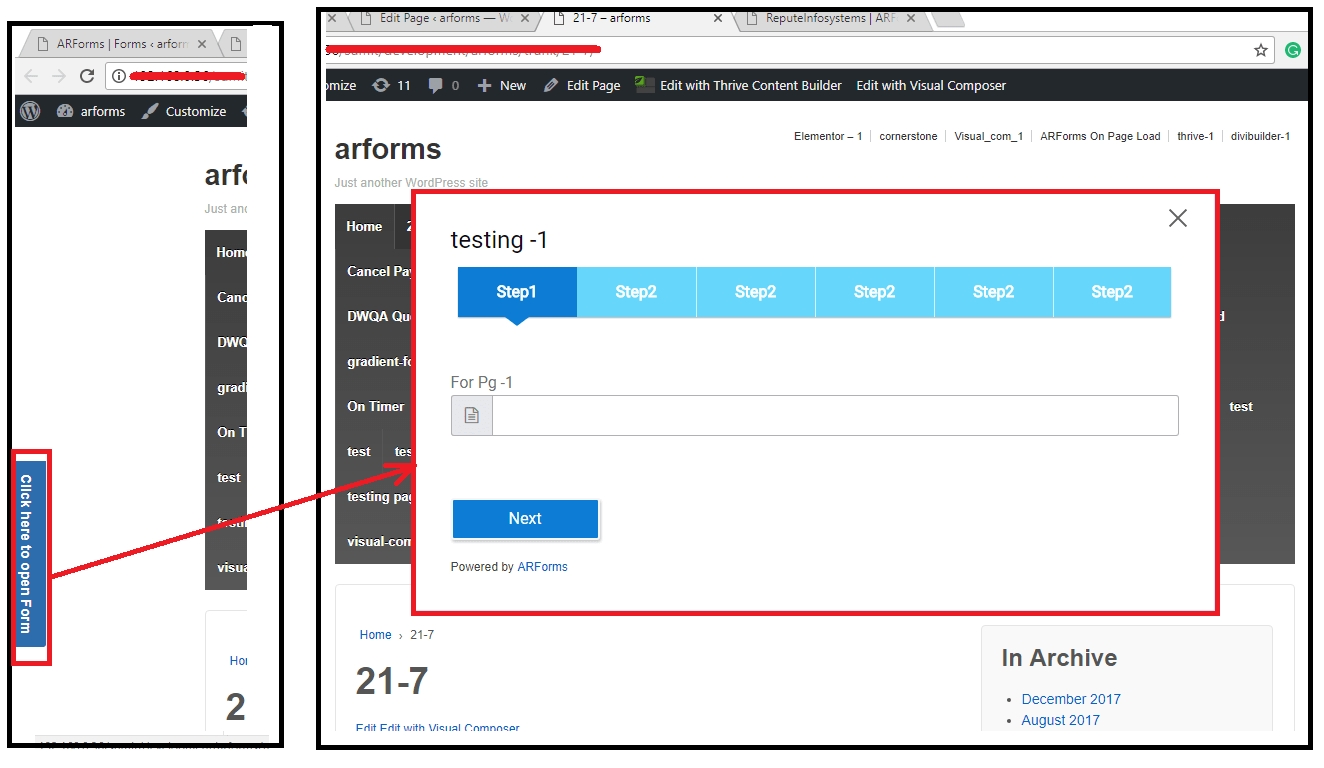
Task: Click the WordPress logo in admin bar
Action: (x=31, y=111)
